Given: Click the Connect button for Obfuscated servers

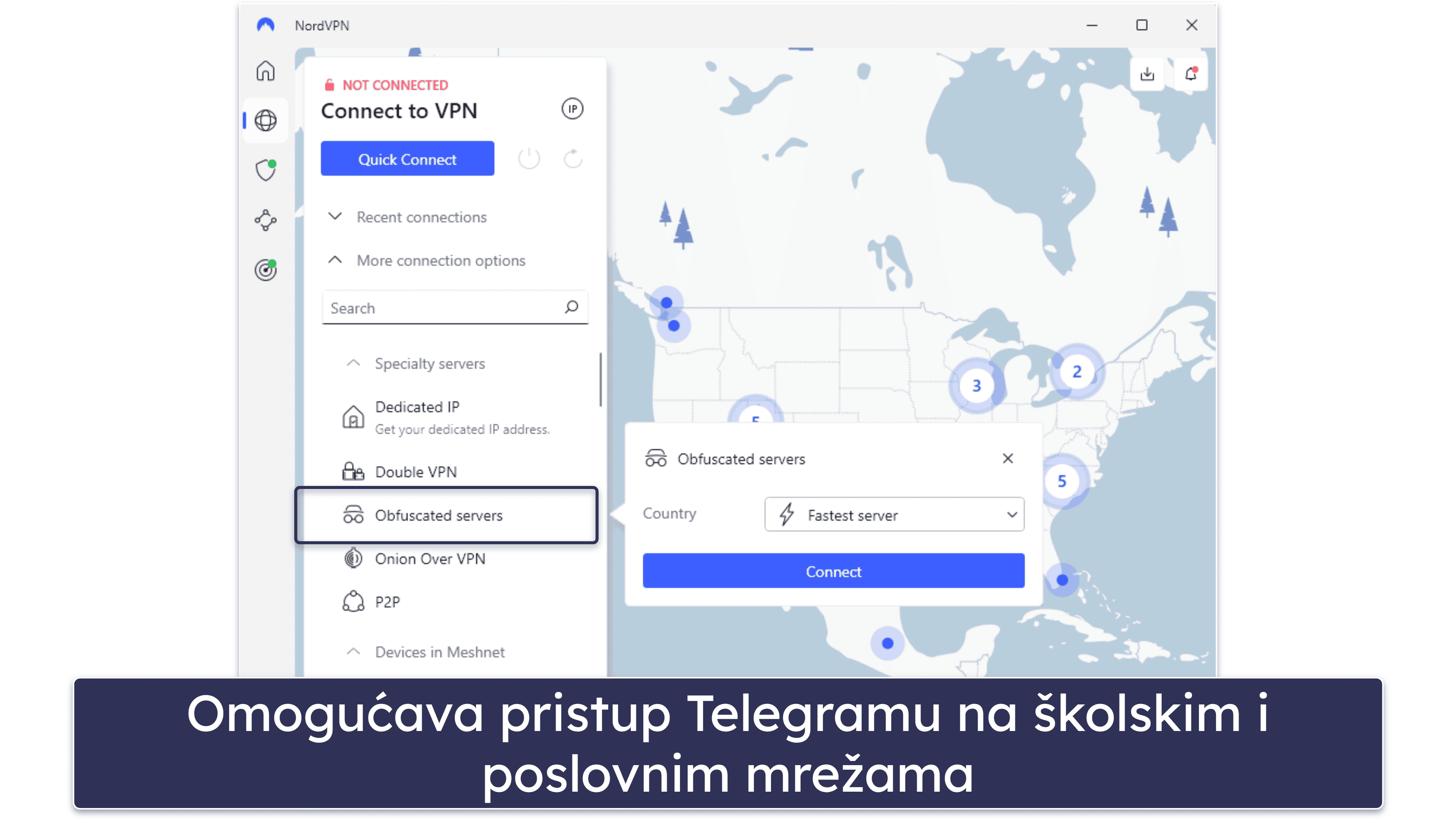Looking at the screenshot, I should pyautogui.click(x=832, y=570).
